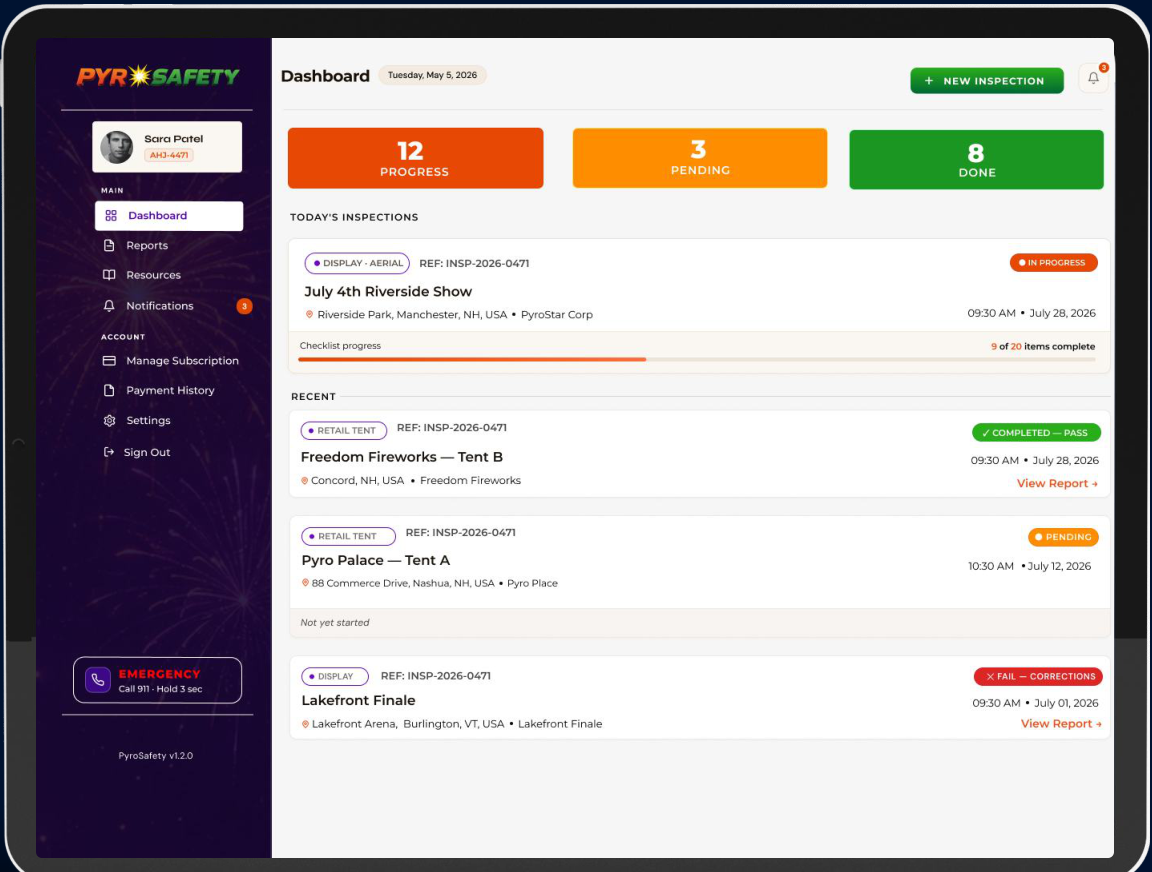Click Retail Tent tag on Freedom Fireworks
This screenshot has height=872, width=1152.
(x=344, y=430)
